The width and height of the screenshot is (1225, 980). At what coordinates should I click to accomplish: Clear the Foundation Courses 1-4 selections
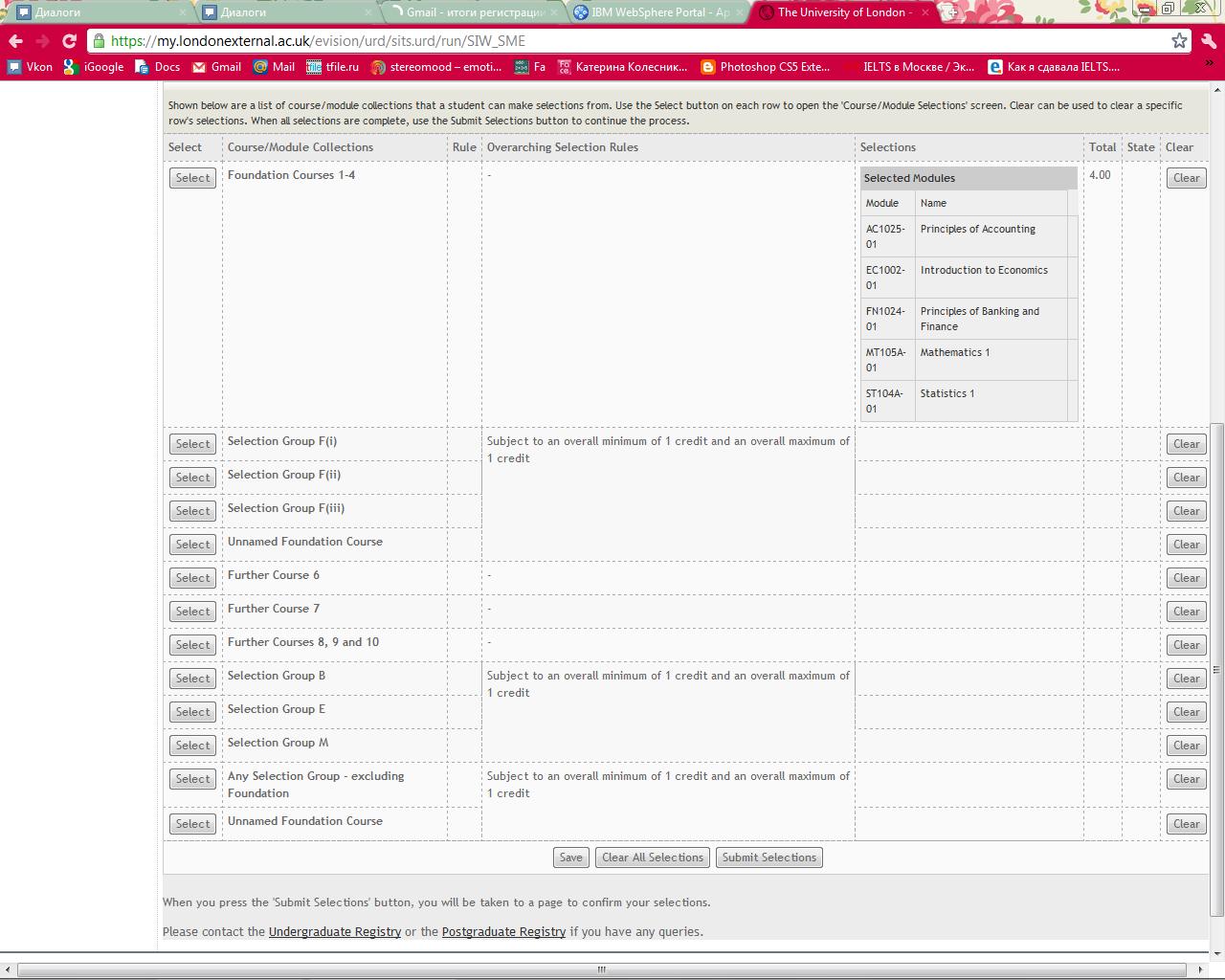tap(1187, 178)
